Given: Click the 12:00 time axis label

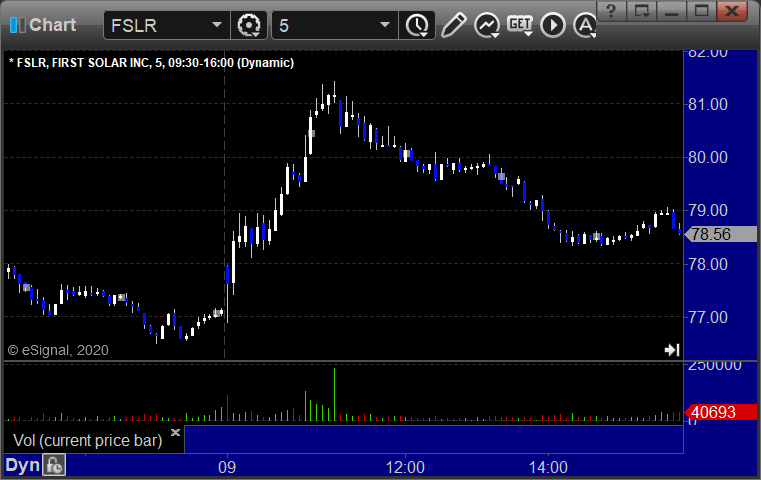Looking at the screenshot, I should click(x=405, y=467).
